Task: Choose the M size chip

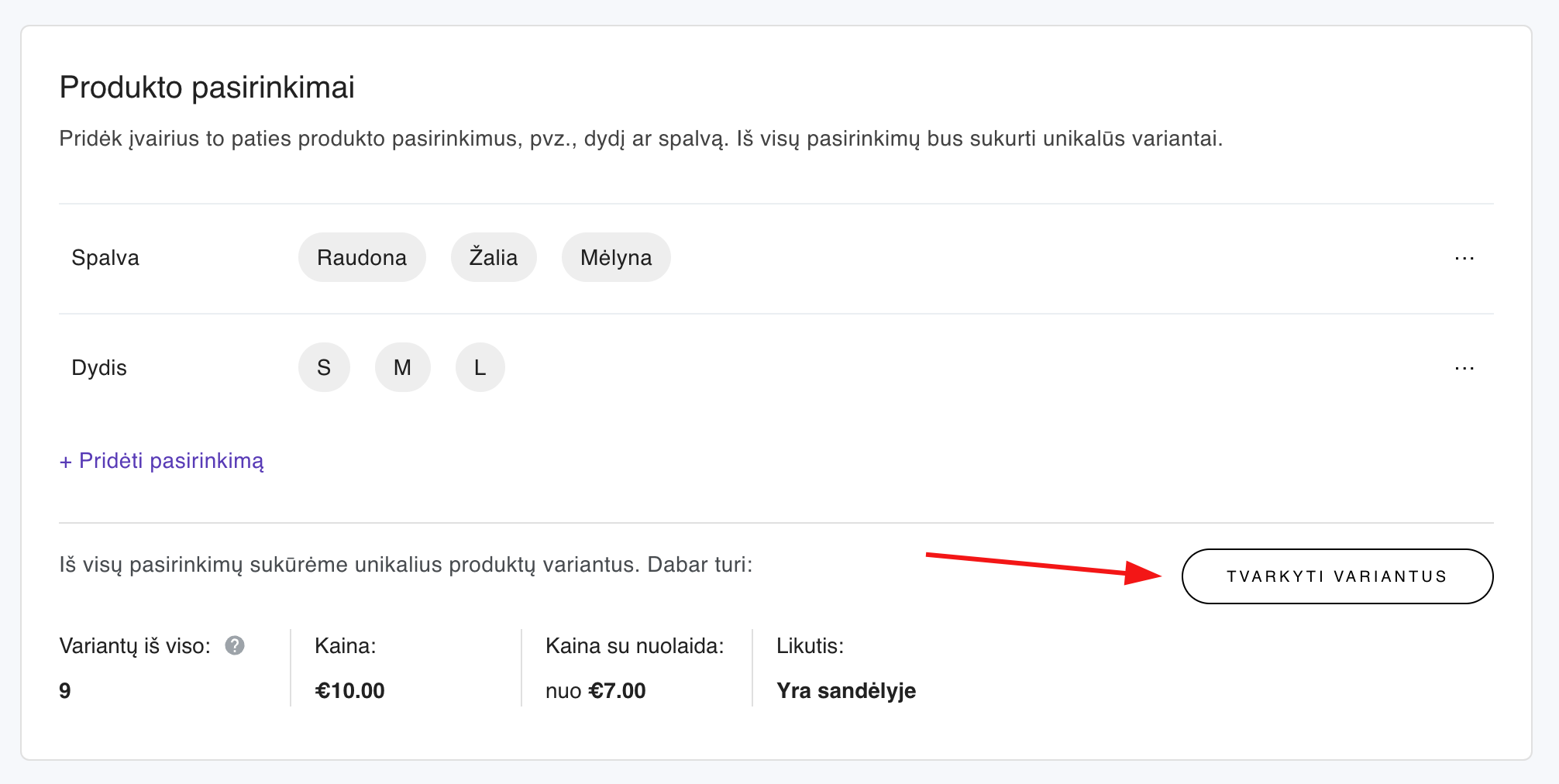Action: pos(402,368)
